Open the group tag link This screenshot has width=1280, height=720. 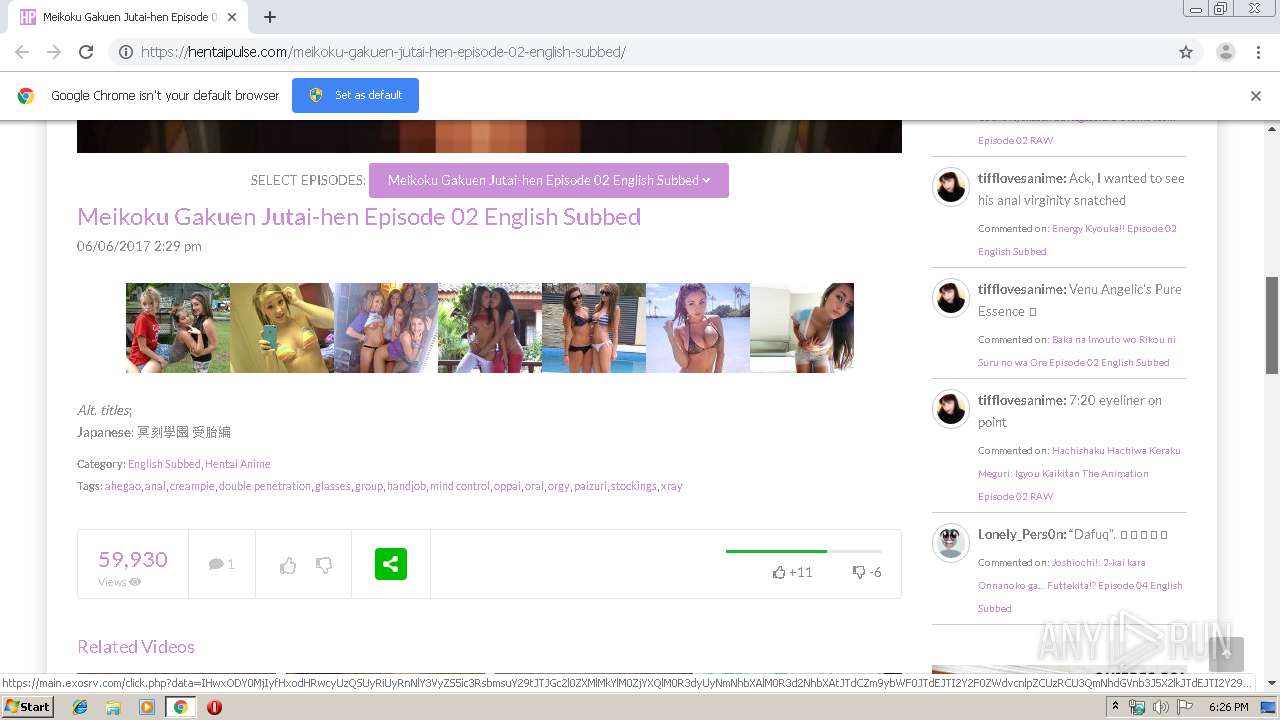369,486
